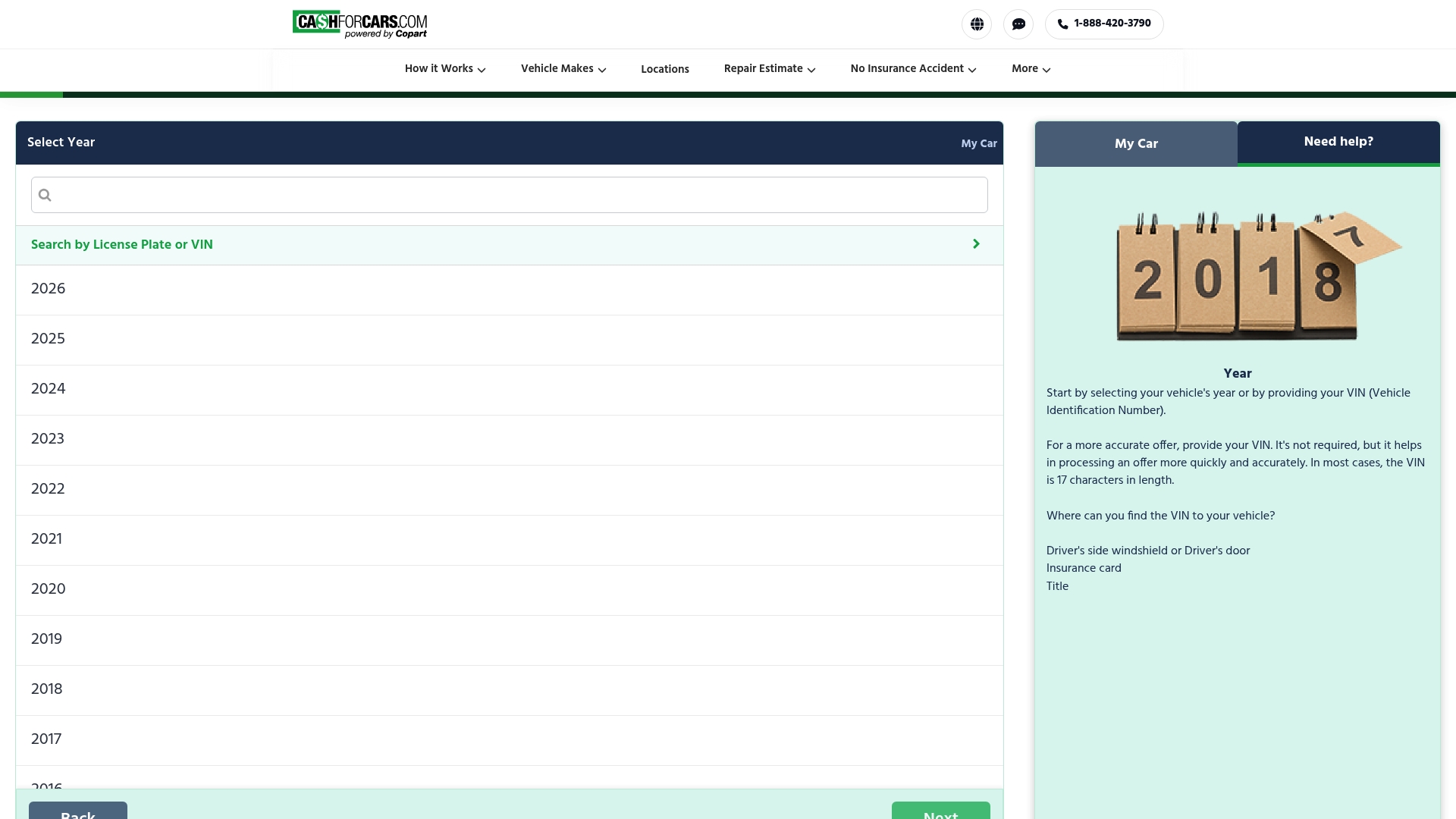
Task: Click the magnifier icon in search box
Action: [x=45, y=195]
